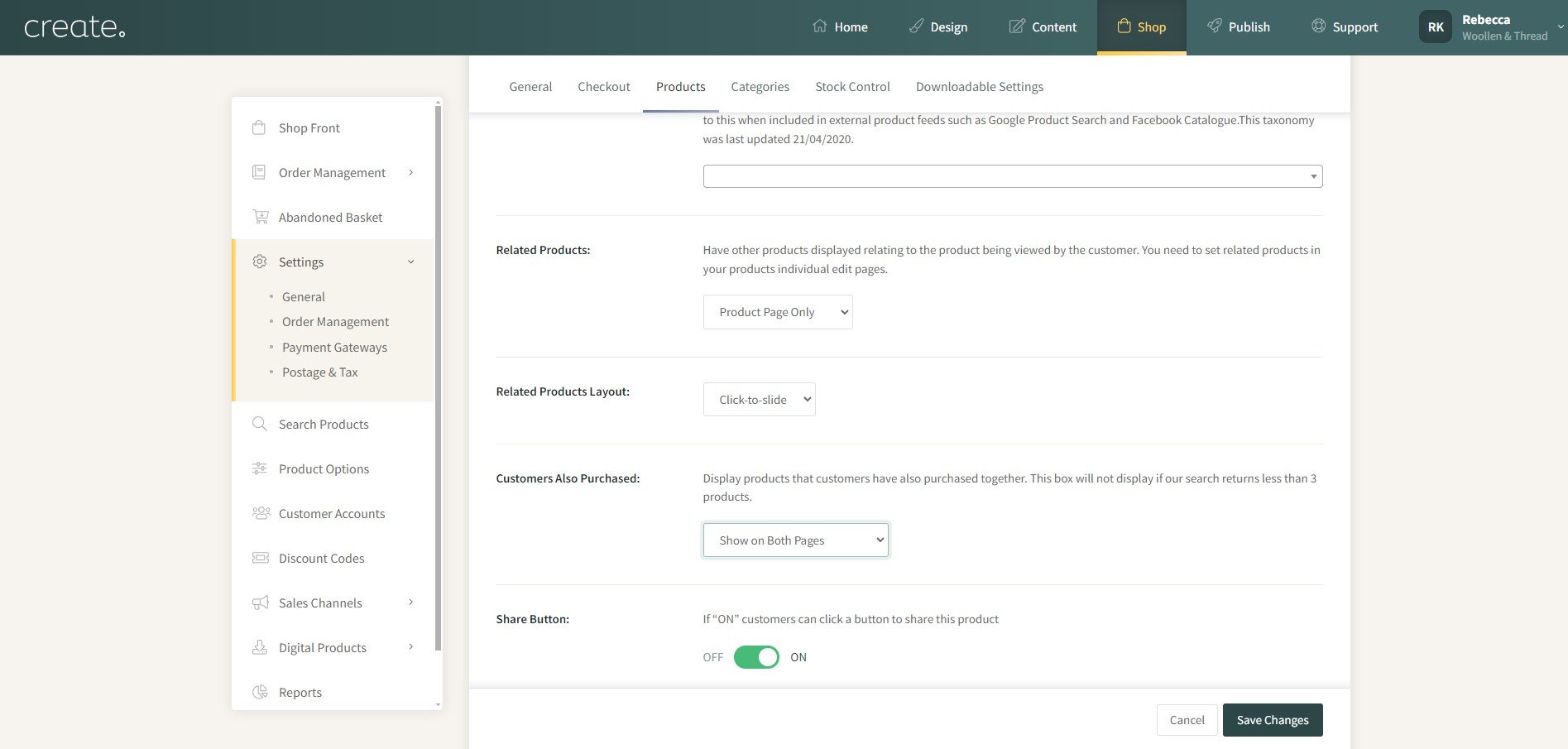Click the Shop bag icon in the top bar
1568x749 pixels.
coord(1124,26)
